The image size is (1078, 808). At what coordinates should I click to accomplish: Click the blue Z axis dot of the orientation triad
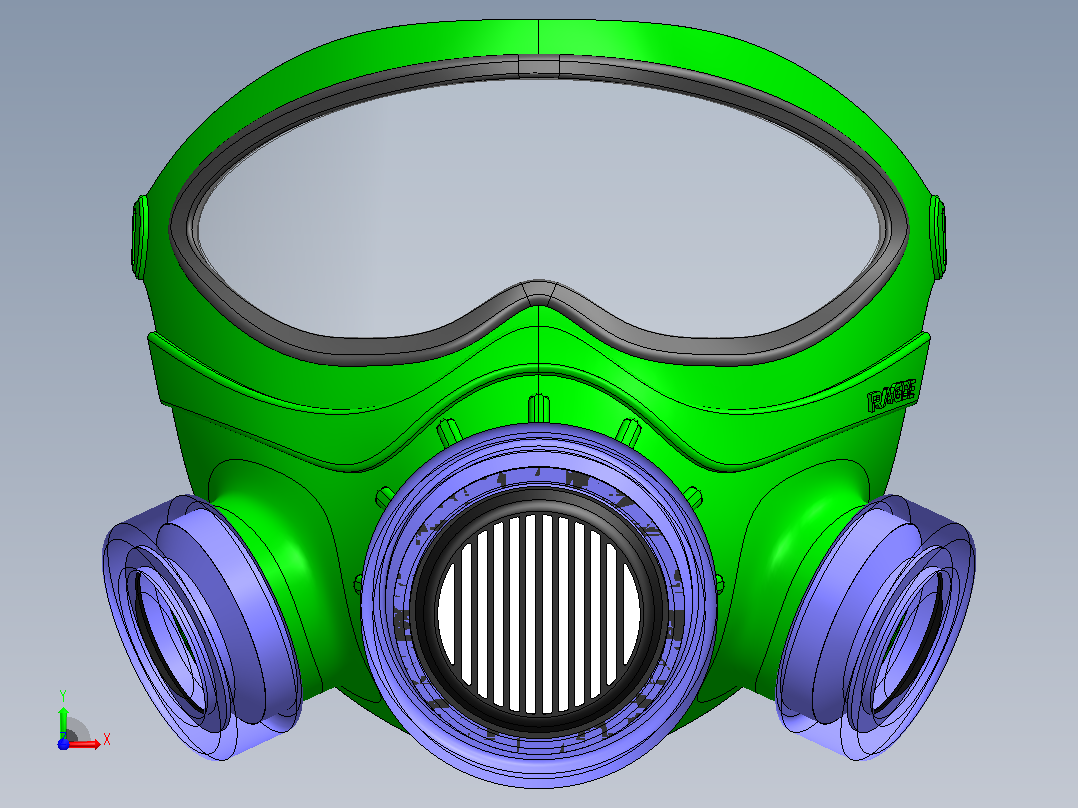[x=63, y=744]
